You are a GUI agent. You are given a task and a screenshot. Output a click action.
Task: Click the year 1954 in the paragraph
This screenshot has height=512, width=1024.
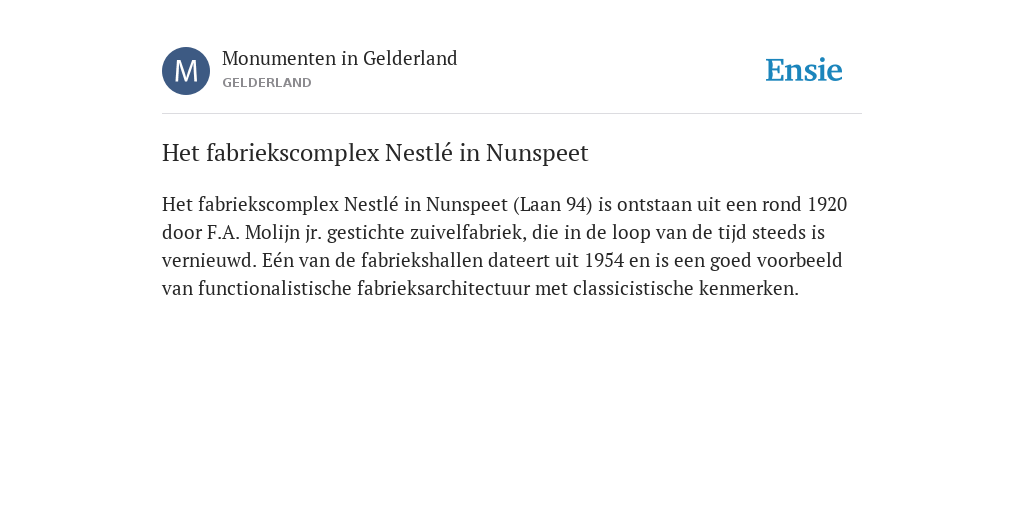(604, 261)
